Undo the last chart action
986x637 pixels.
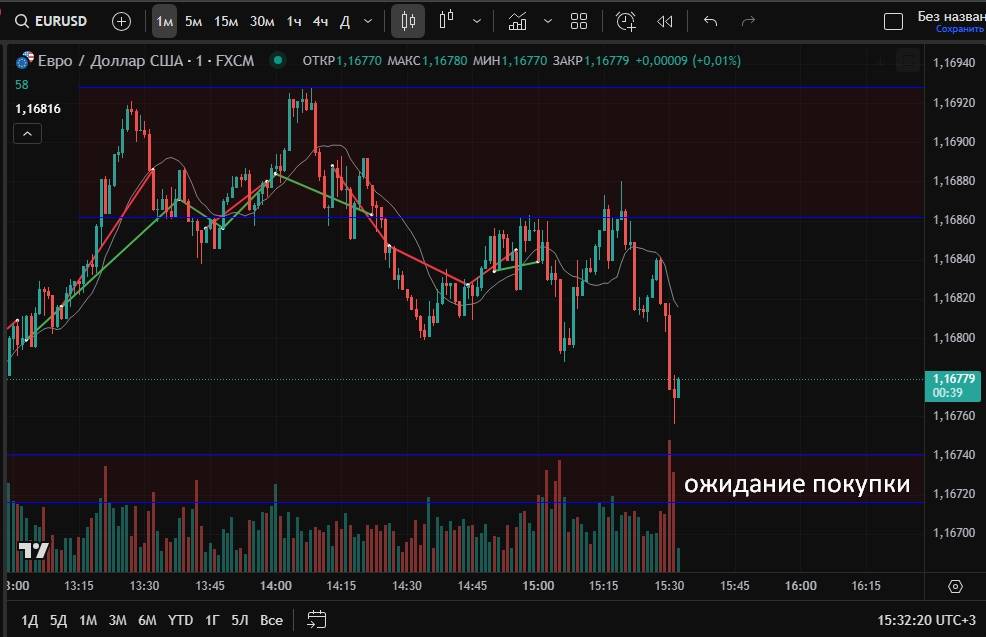click(711, 21)
